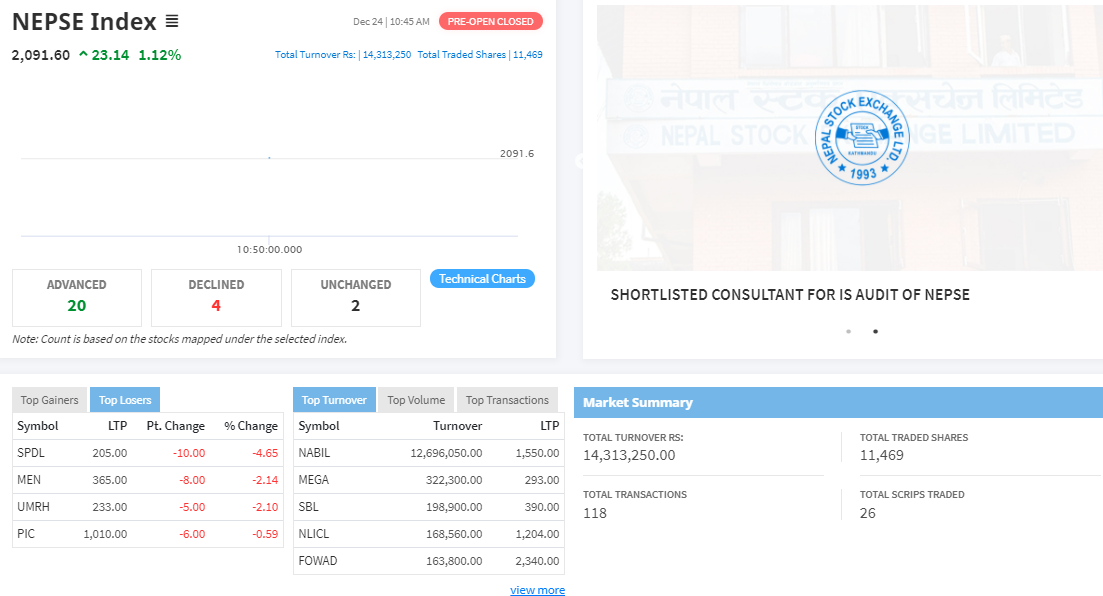Select MEN in Top Losers table
Screen dimensions: 1103x596
click(29, 480)
